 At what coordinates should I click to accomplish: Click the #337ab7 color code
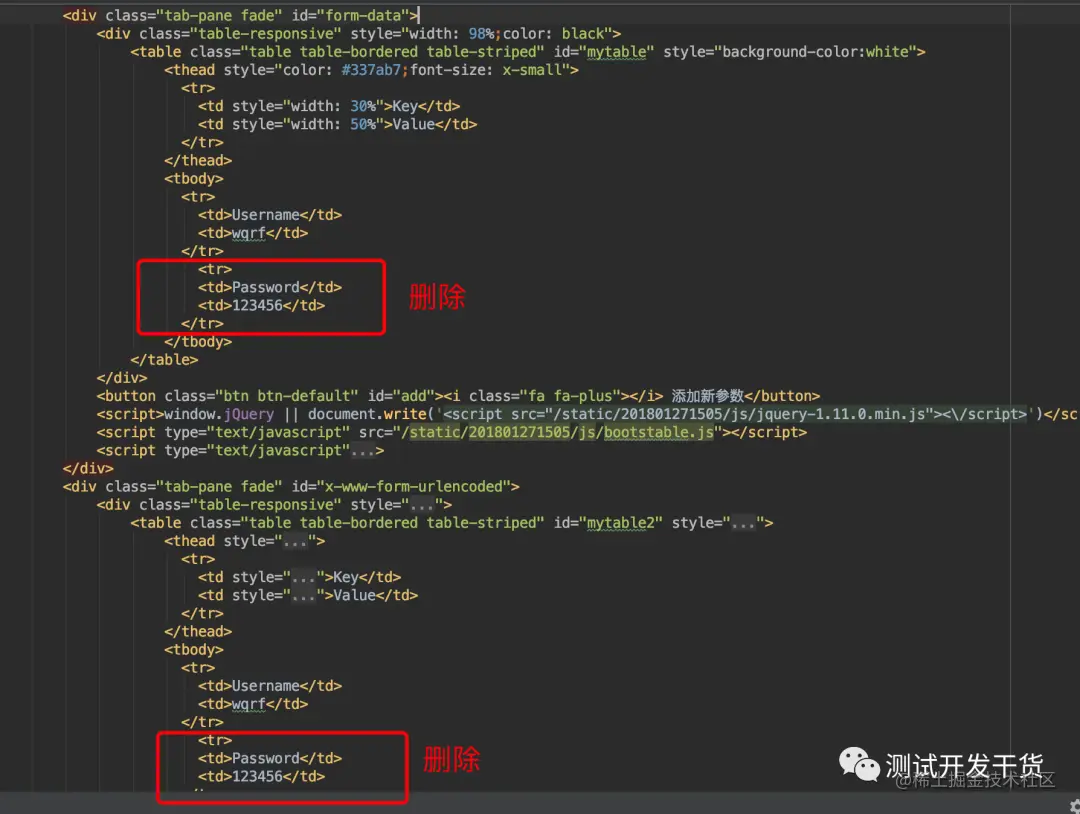click(371, 70)
